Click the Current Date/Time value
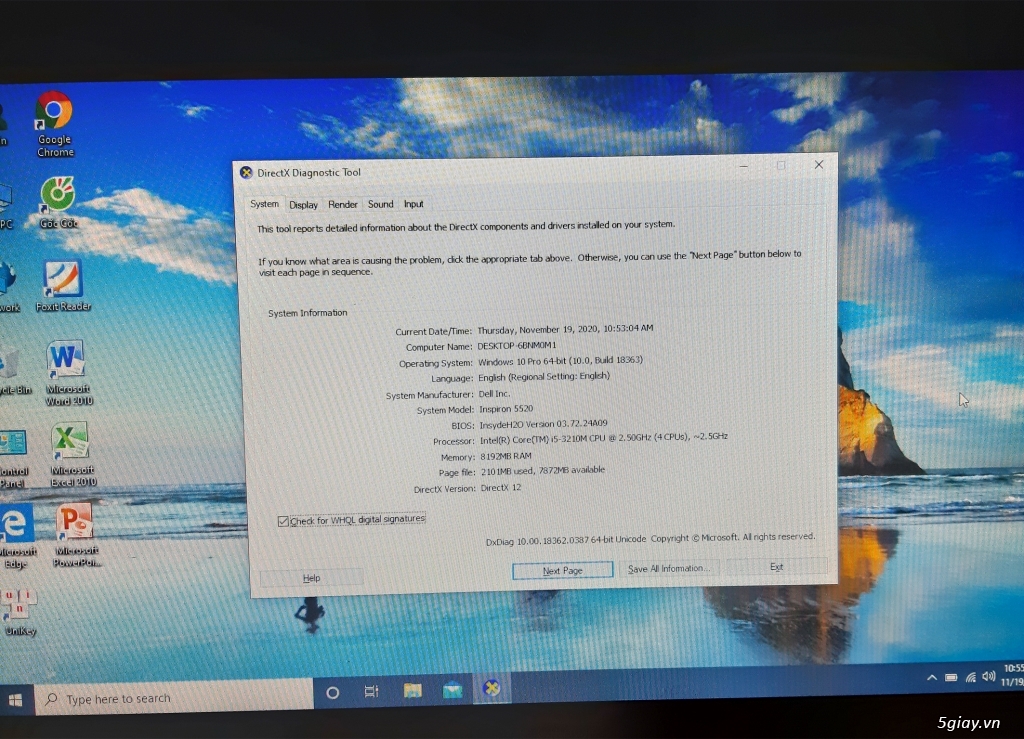Image resolution: width=1024 pixels, height=739 pixels. [x=565, y=329]
